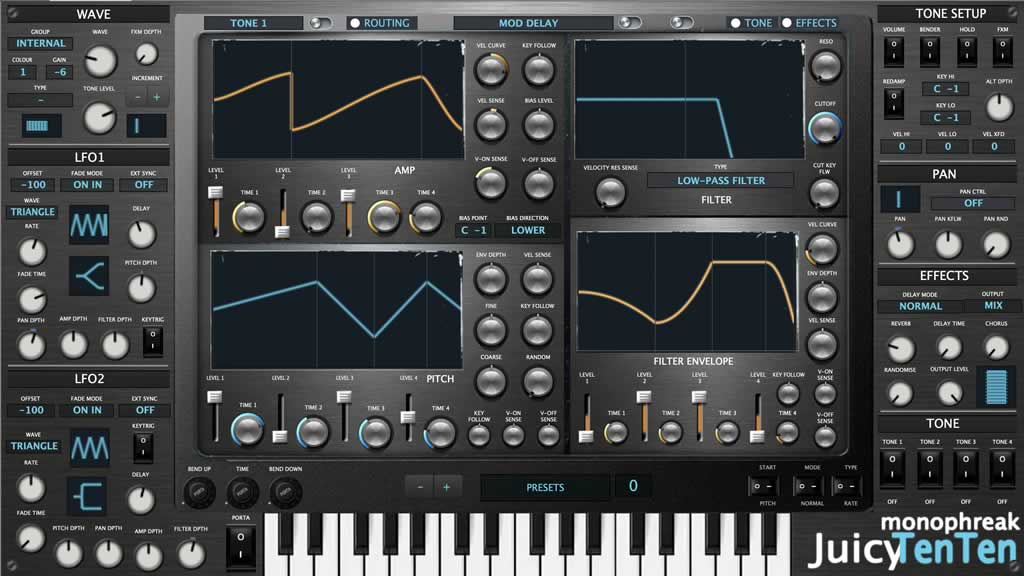This screenshot has width=1024, height=576.
Task: Select the Routing view
Action: (x=379, y=23)
